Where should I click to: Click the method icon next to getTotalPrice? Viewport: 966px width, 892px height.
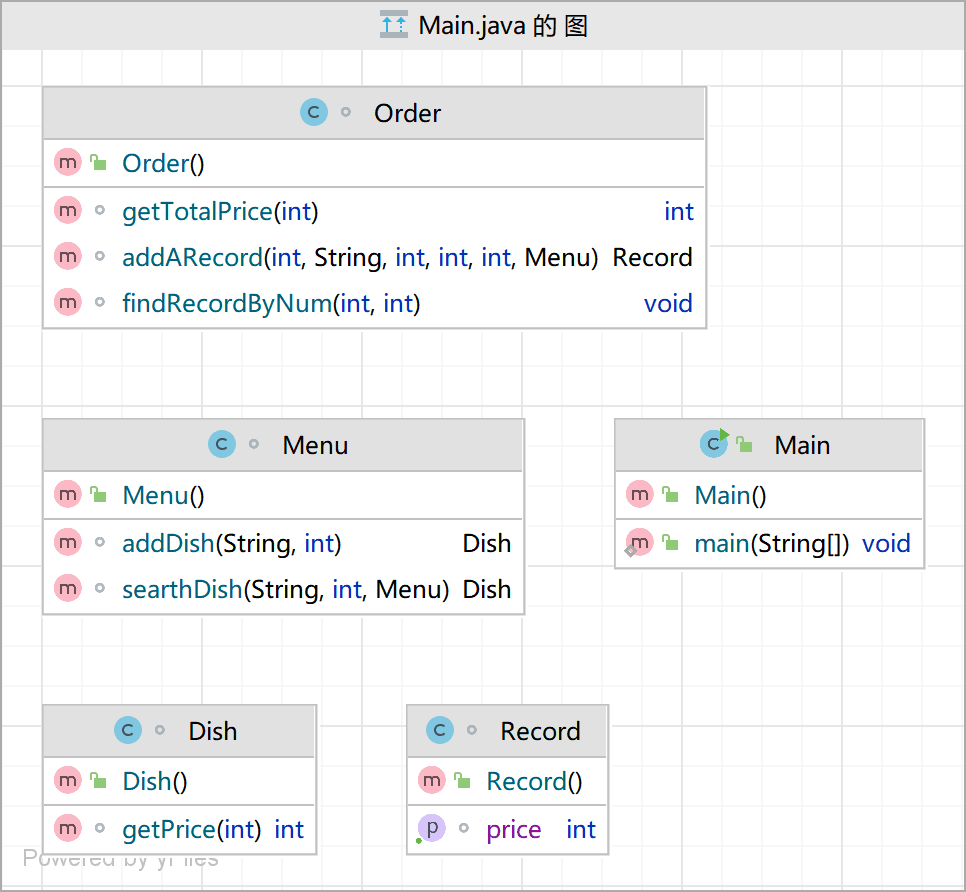click(x=68, y=211)
